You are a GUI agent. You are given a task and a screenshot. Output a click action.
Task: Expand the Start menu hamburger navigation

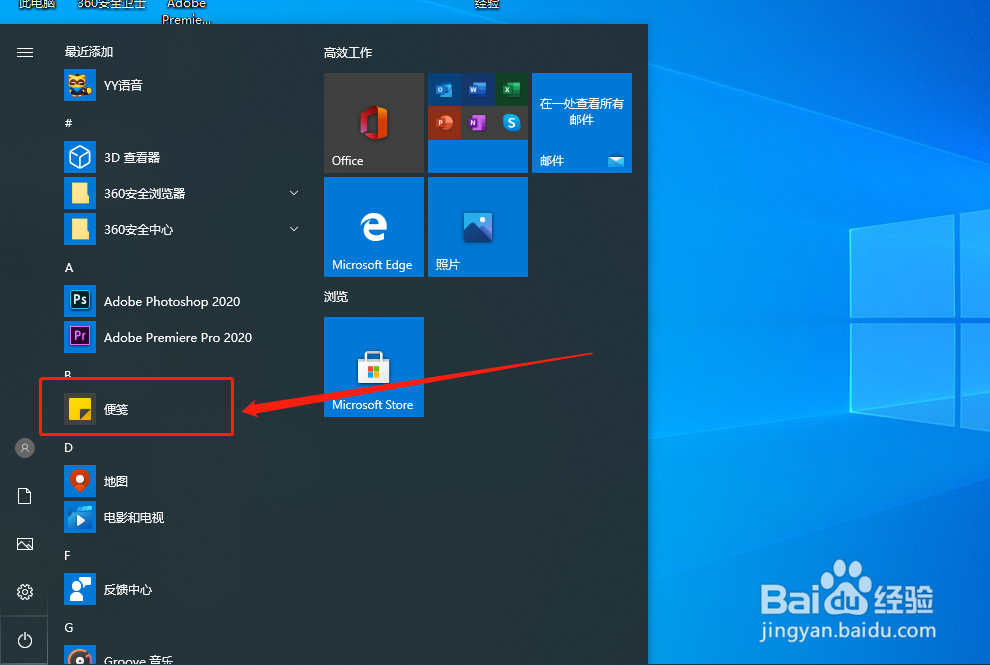(24, 52)
